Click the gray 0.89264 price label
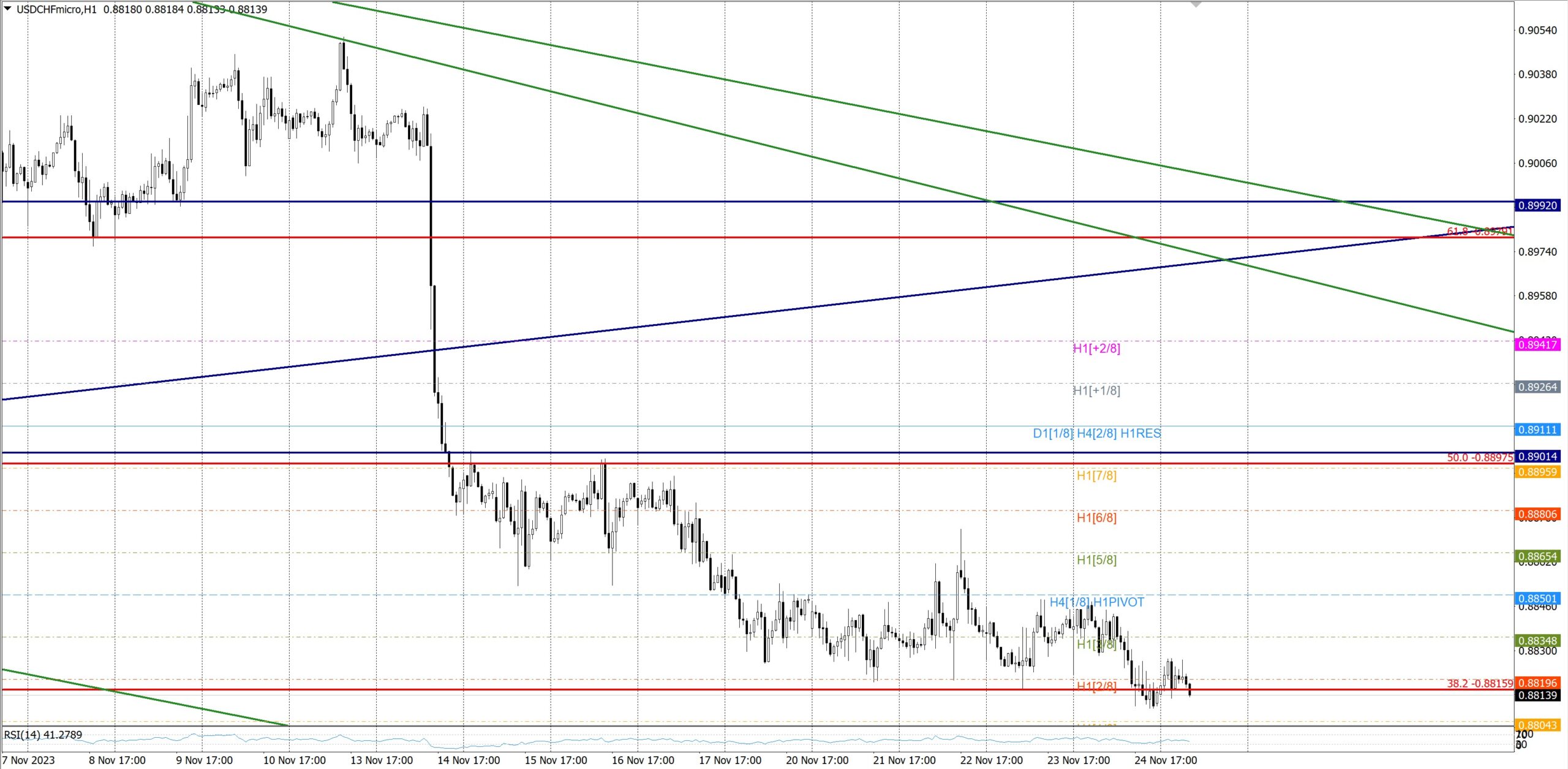The width and height of the screenshot is (1568, 769). coord(1537,387)
